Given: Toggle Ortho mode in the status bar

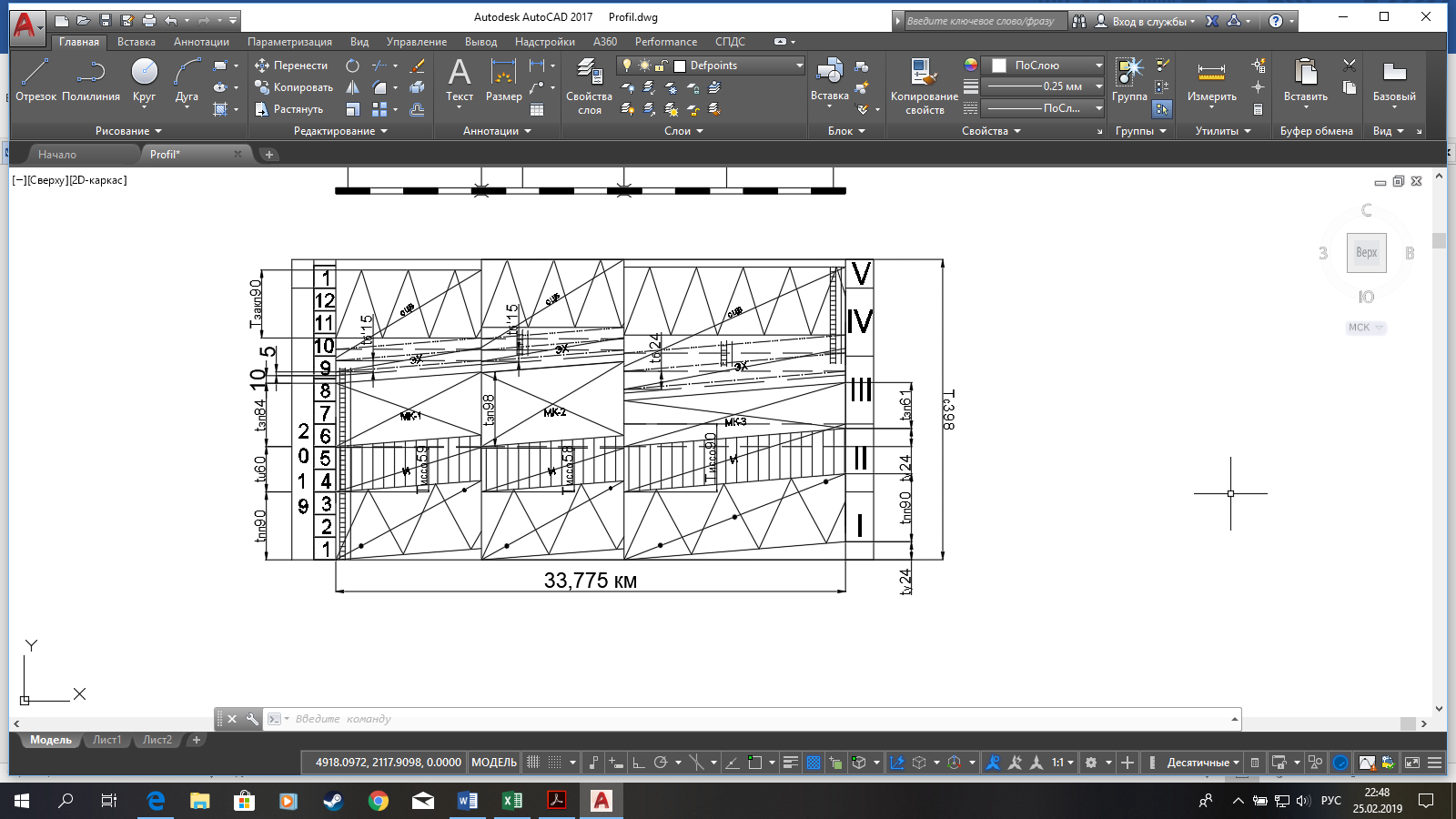Looking at the screenshot, I should click(x=638, y=763).
